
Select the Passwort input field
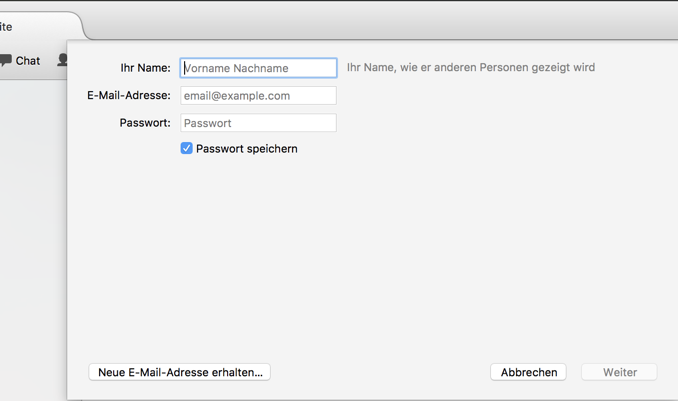coord(258,123)
